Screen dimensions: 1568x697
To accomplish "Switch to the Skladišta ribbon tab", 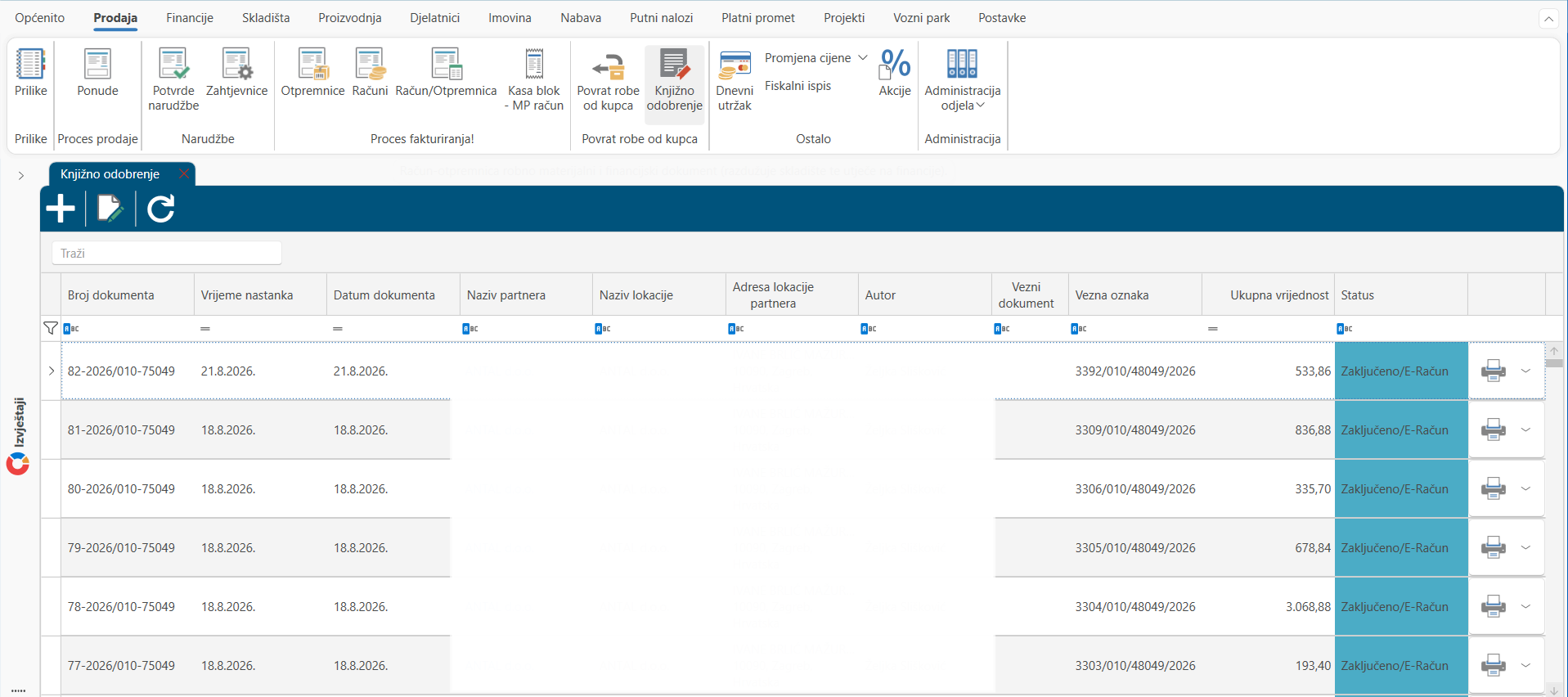I will pos(266,18).
